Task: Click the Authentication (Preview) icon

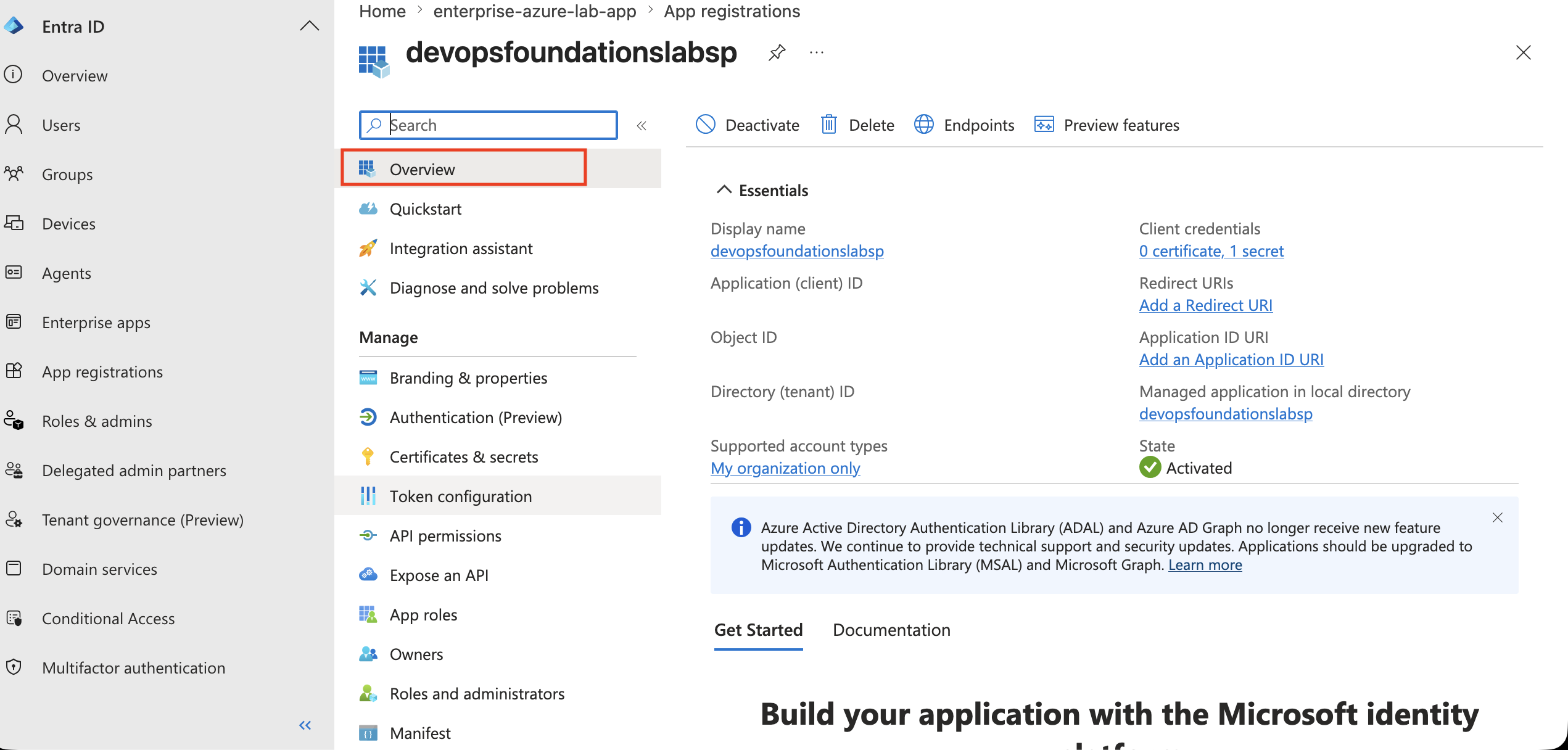Action: 368,417
